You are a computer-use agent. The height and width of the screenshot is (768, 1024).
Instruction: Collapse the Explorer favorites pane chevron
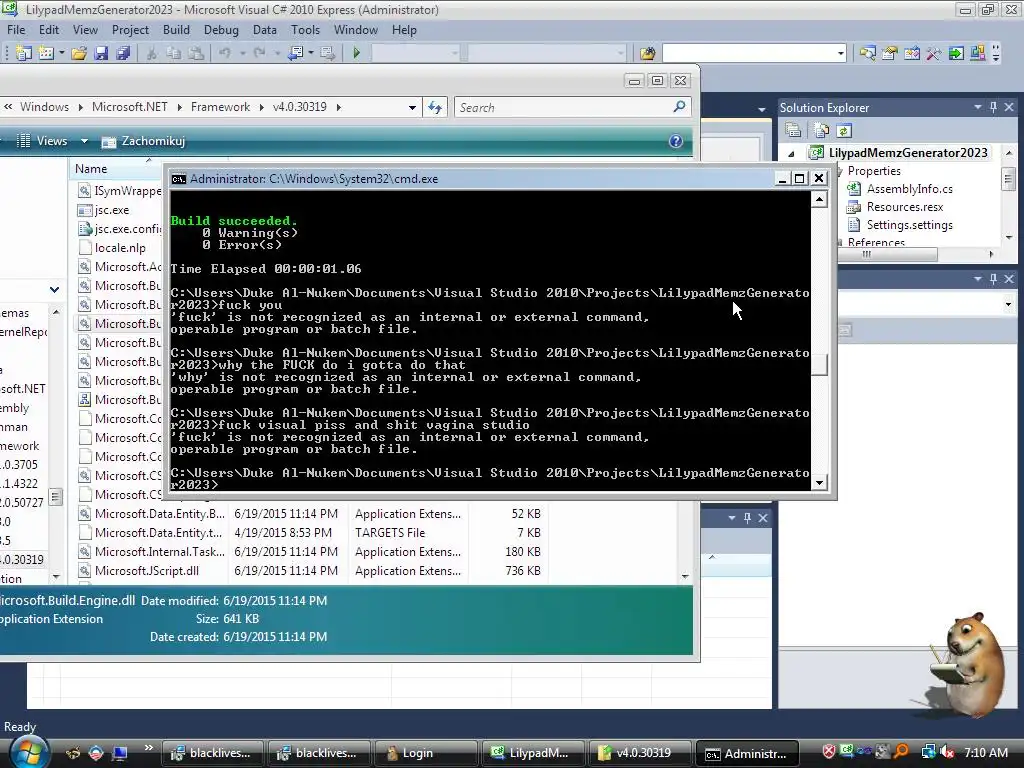point(54,289)
